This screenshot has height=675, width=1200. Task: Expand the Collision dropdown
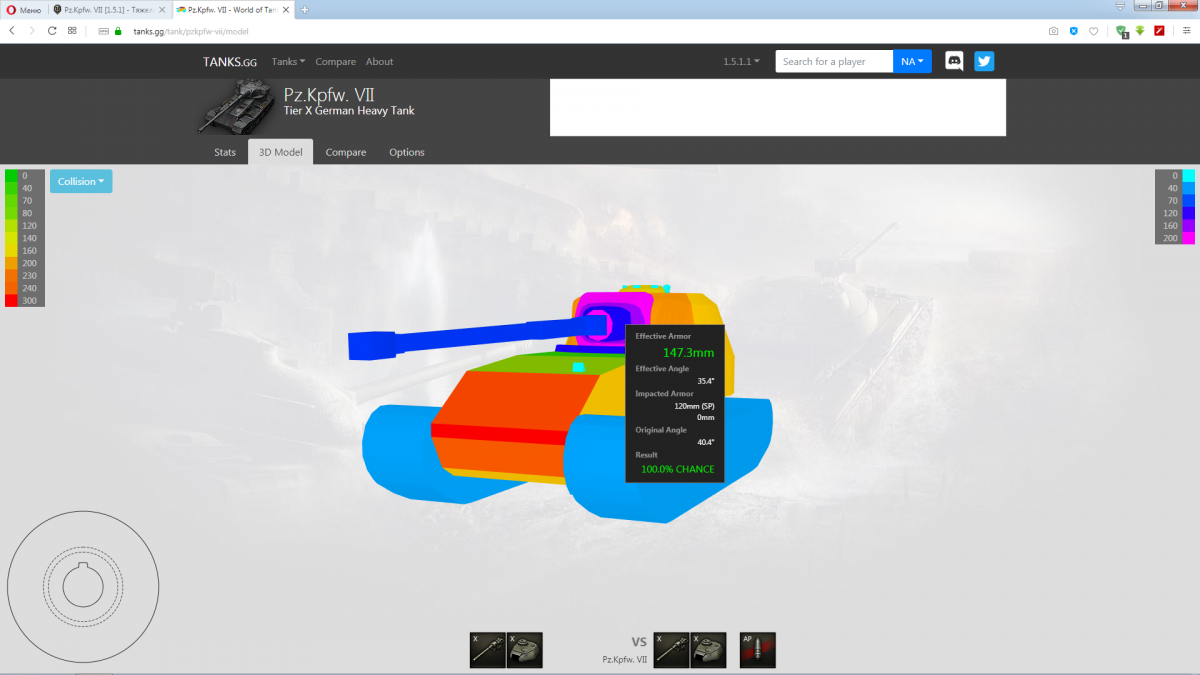(x=81, y=181)
